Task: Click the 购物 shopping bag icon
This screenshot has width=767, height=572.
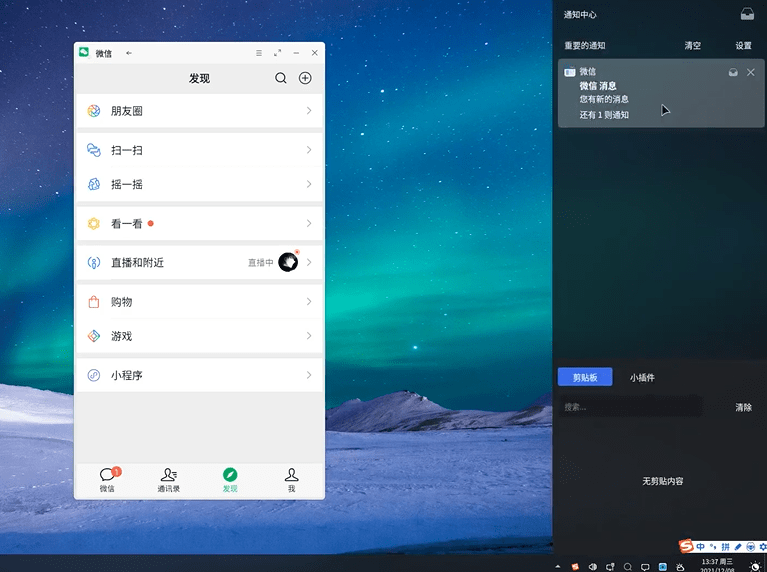Action: tap(93, 302)
